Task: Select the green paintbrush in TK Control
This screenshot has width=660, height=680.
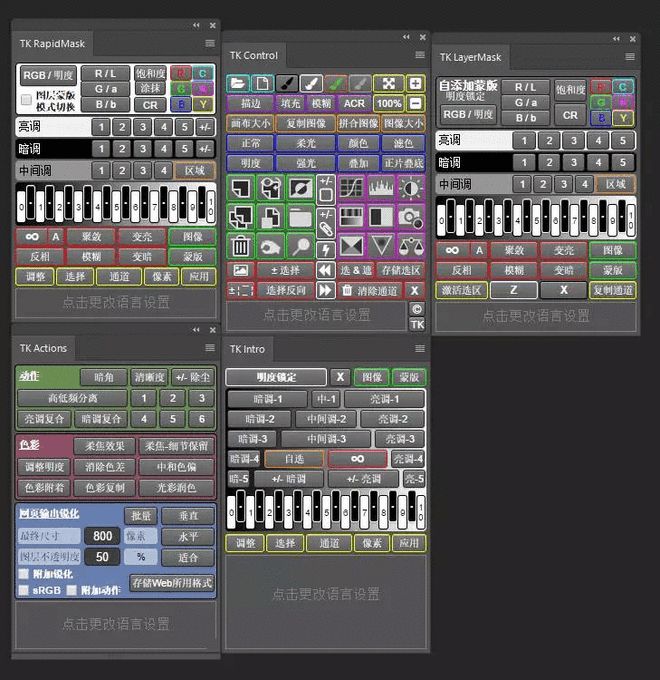Action: (336, 83)
